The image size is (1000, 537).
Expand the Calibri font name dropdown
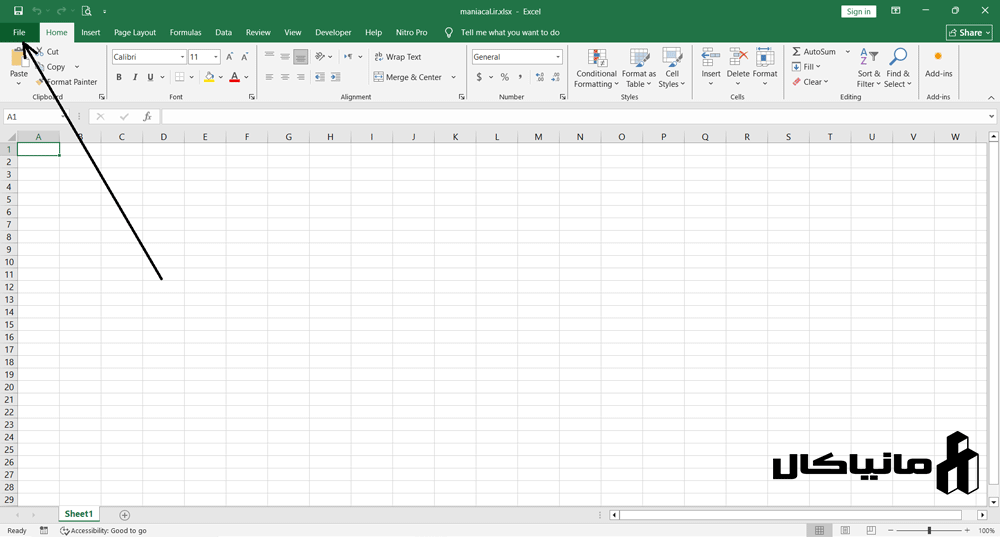pyautogui.click(x=182, y=57)
